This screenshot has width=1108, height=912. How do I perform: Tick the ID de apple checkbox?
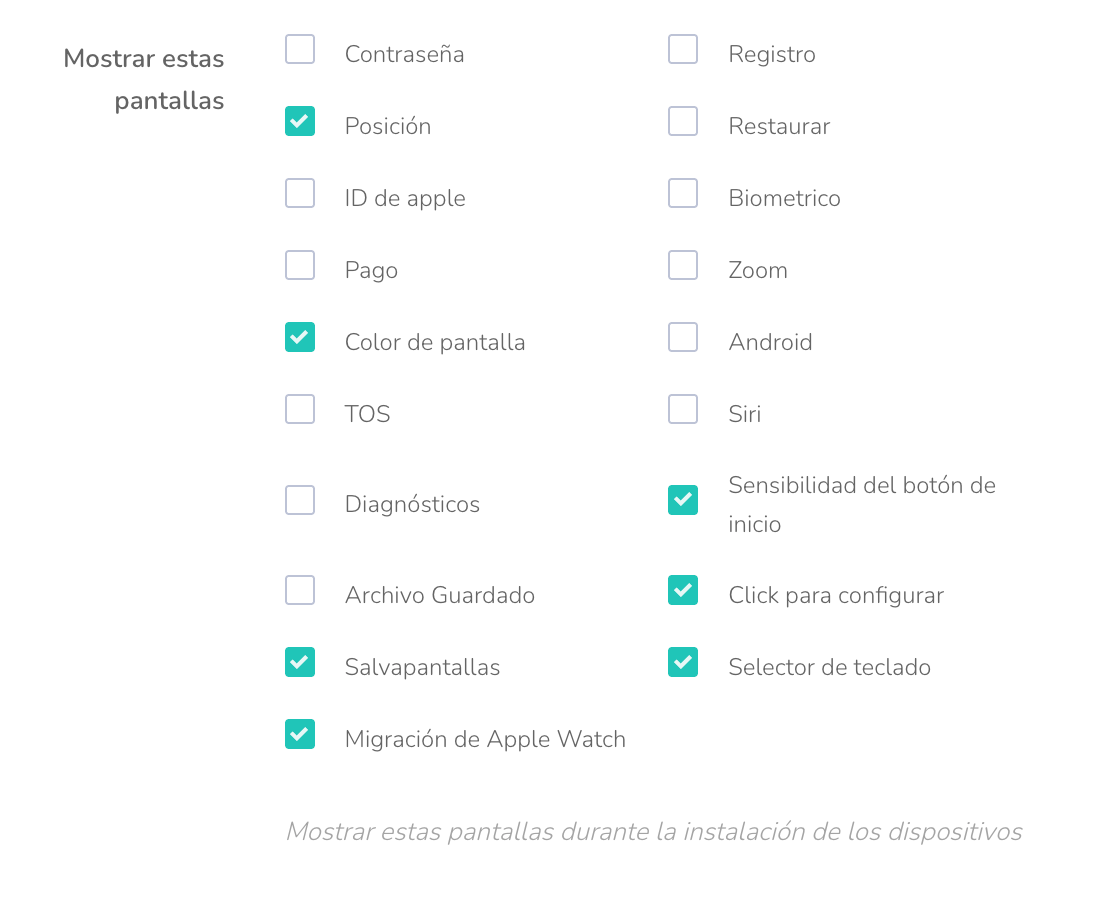pos(300,193)
